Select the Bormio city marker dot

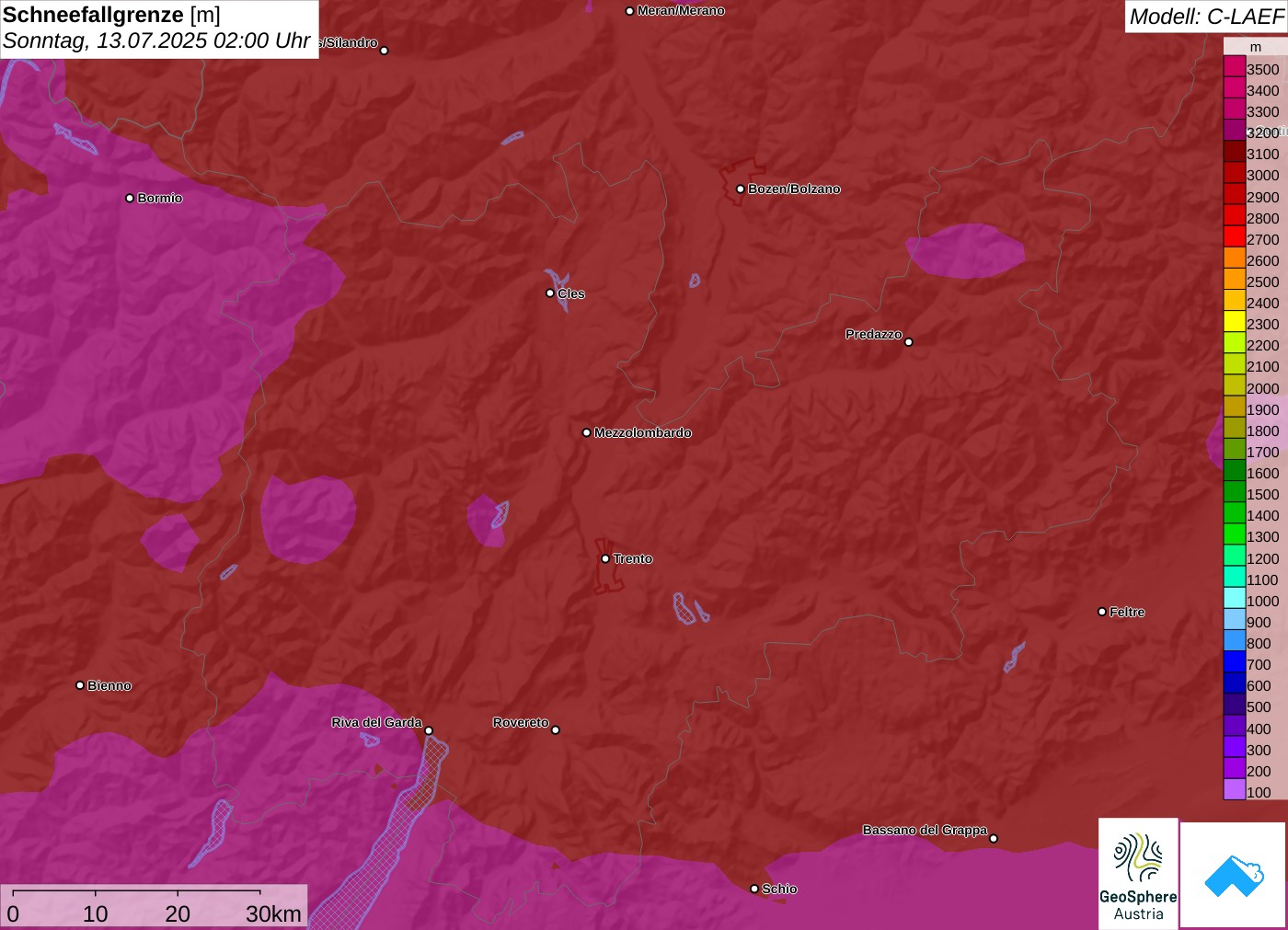point(130,198)
